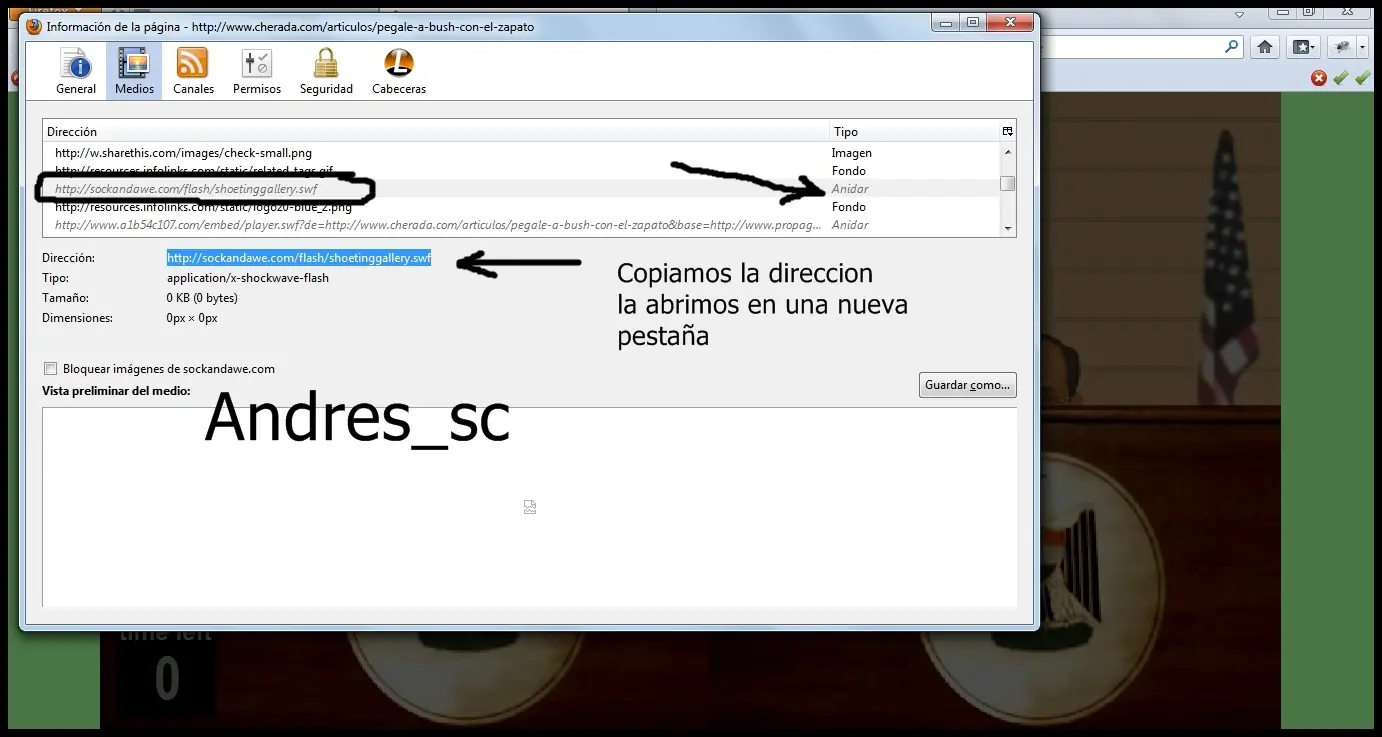Open the Seguridad tab

pyautogui.click(x=326, y=70)
